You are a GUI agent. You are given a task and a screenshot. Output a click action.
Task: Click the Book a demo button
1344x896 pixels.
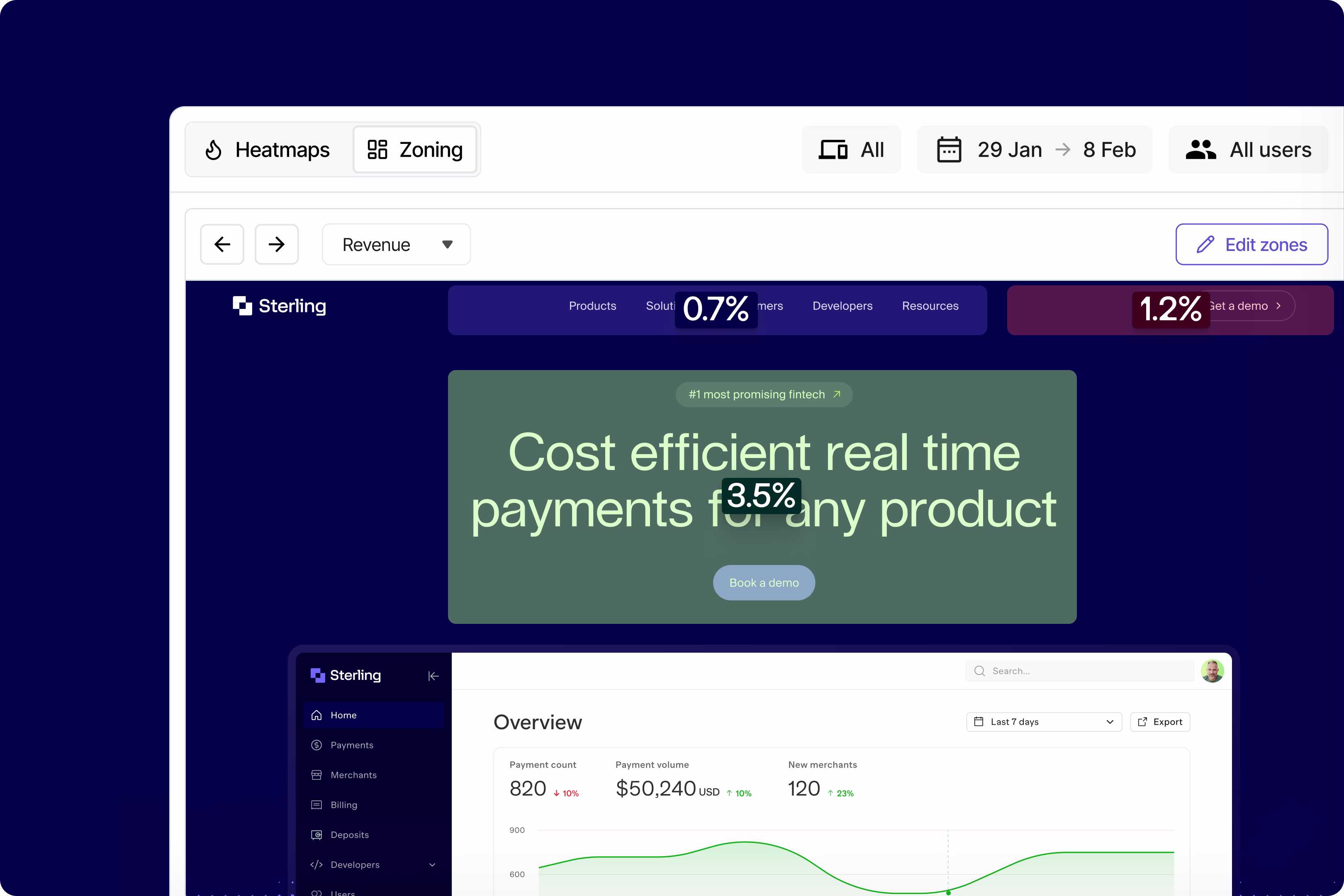click(x=763, y=582)
